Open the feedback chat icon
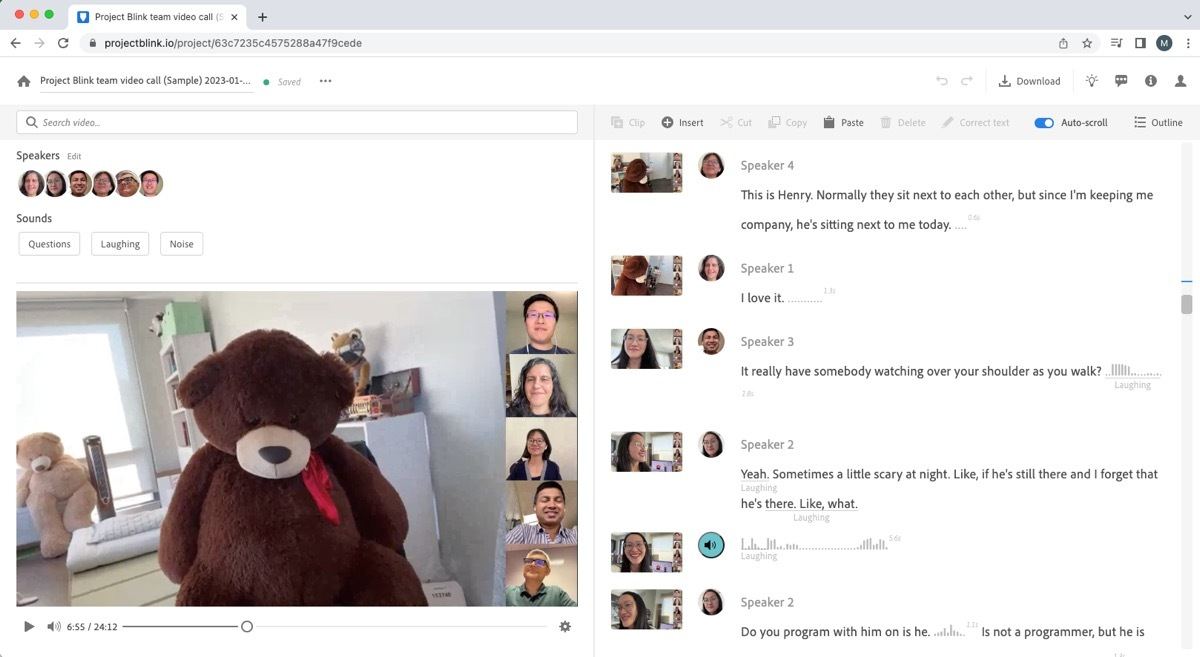Screen dimensions: 1200x657 1121,81
